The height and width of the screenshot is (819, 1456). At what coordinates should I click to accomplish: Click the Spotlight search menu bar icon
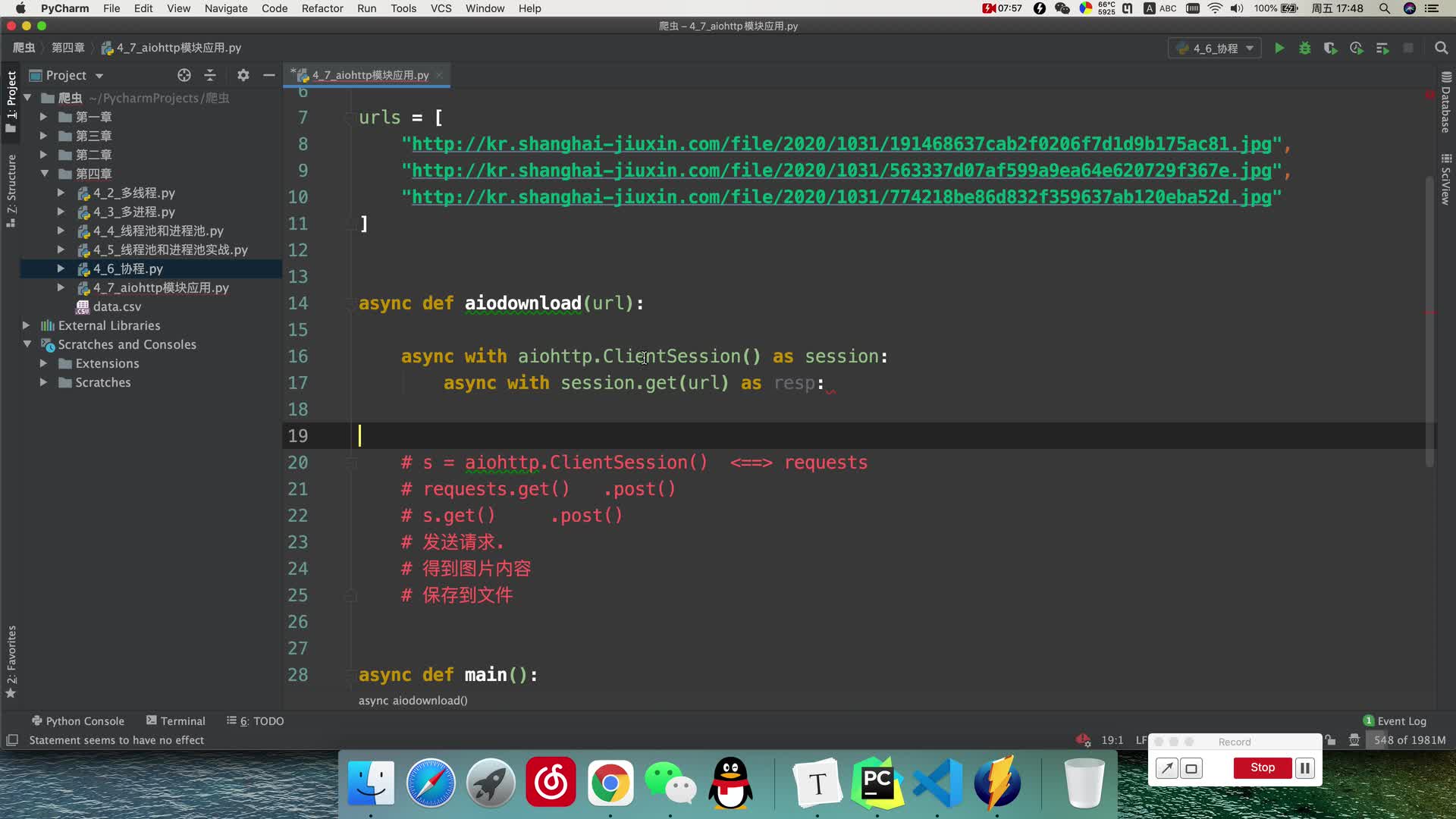coord(1385,8)
